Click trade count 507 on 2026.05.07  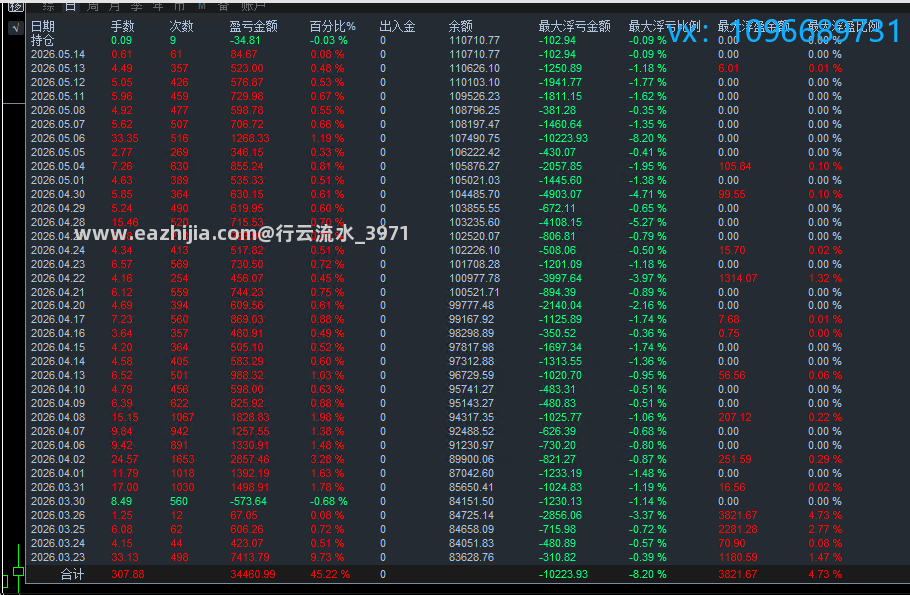click(179, 124)
